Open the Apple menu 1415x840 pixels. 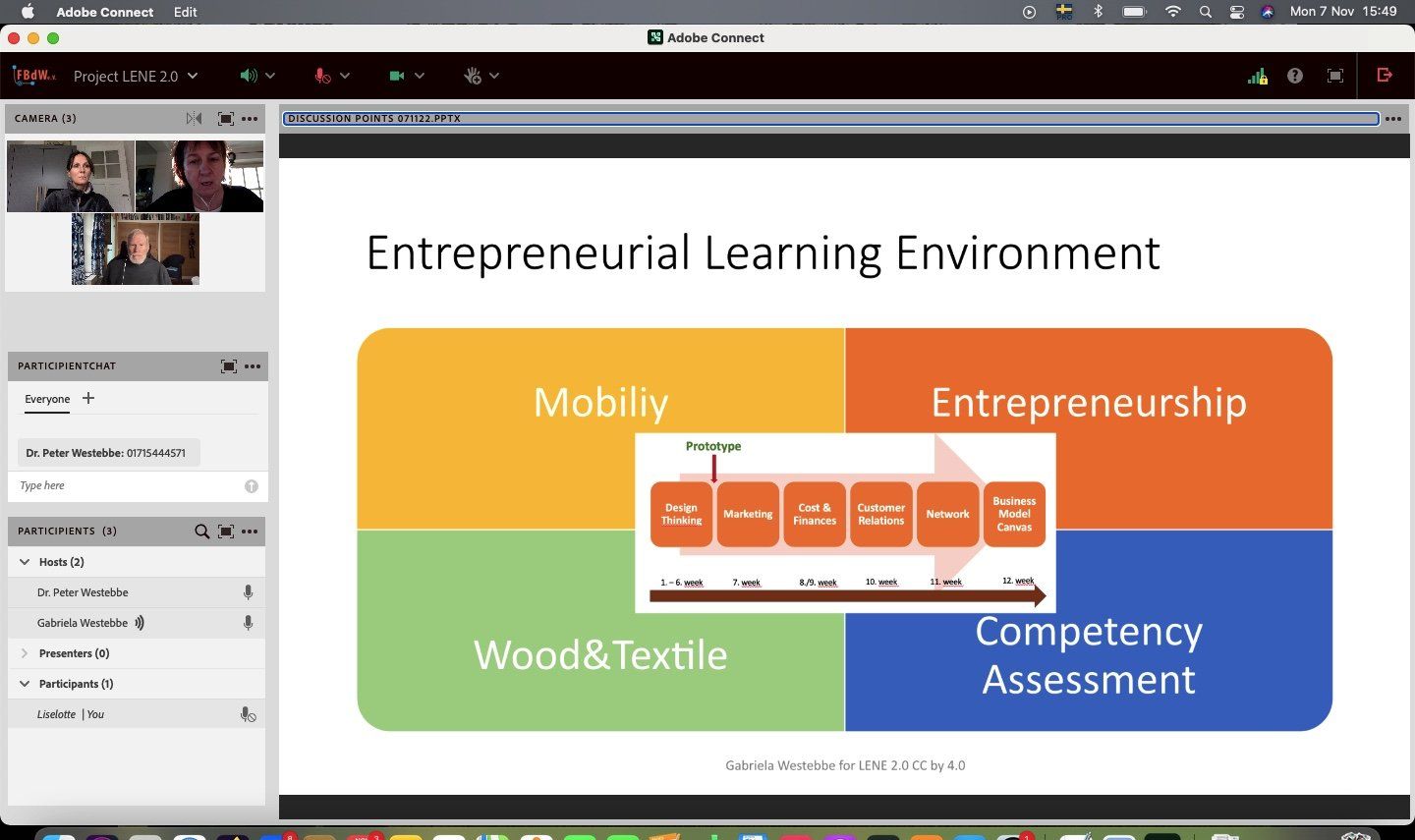[28, 12]
